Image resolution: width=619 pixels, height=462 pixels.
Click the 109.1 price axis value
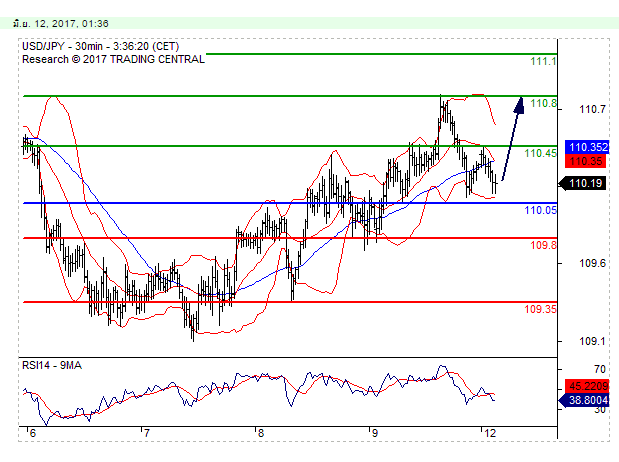coord(592,341)
